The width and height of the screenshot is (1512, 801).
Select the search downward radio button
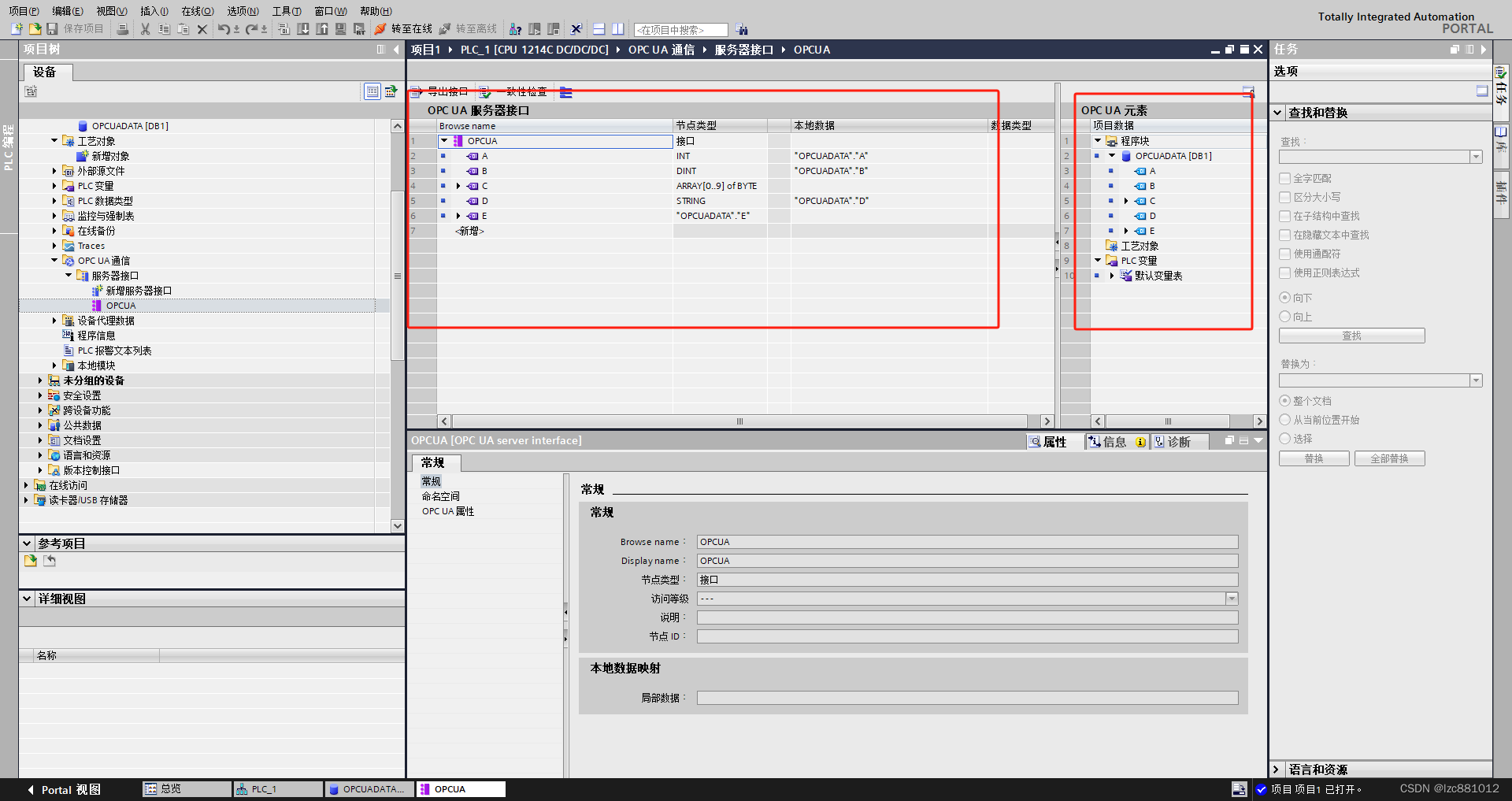(x=1285, y=298)
